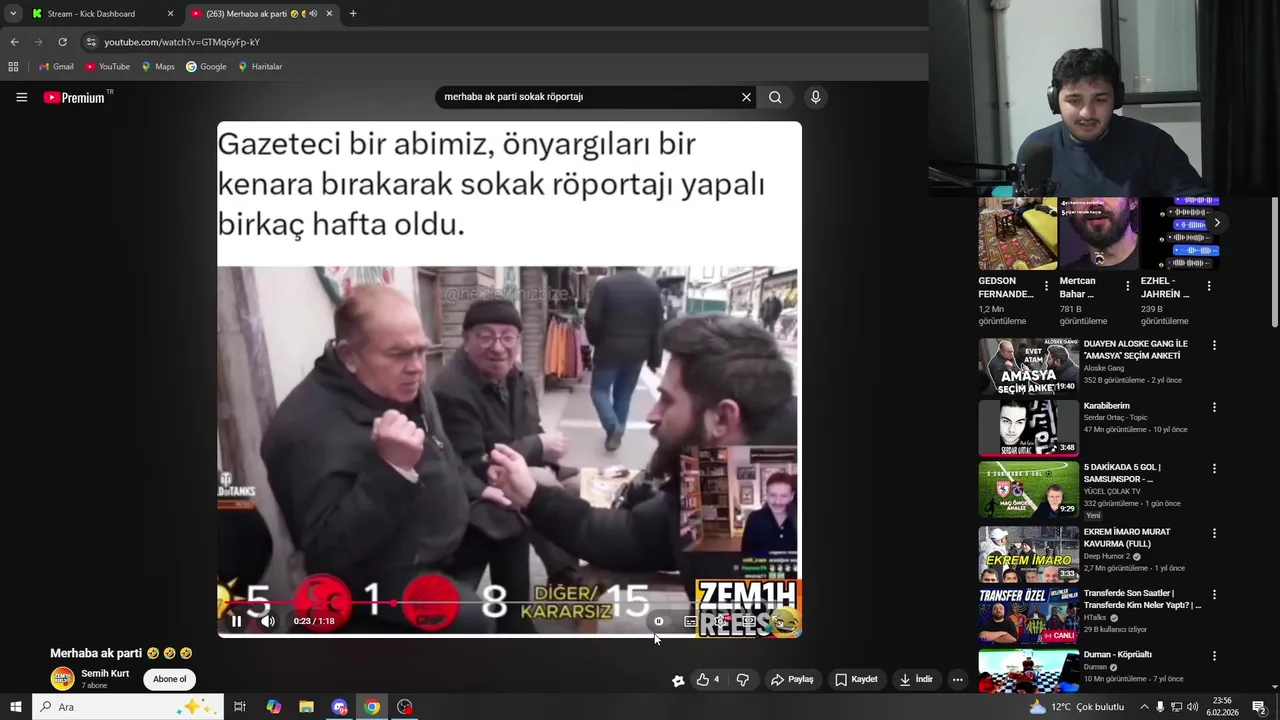Click the remix sparkle icon beside like

coord(678,680)
